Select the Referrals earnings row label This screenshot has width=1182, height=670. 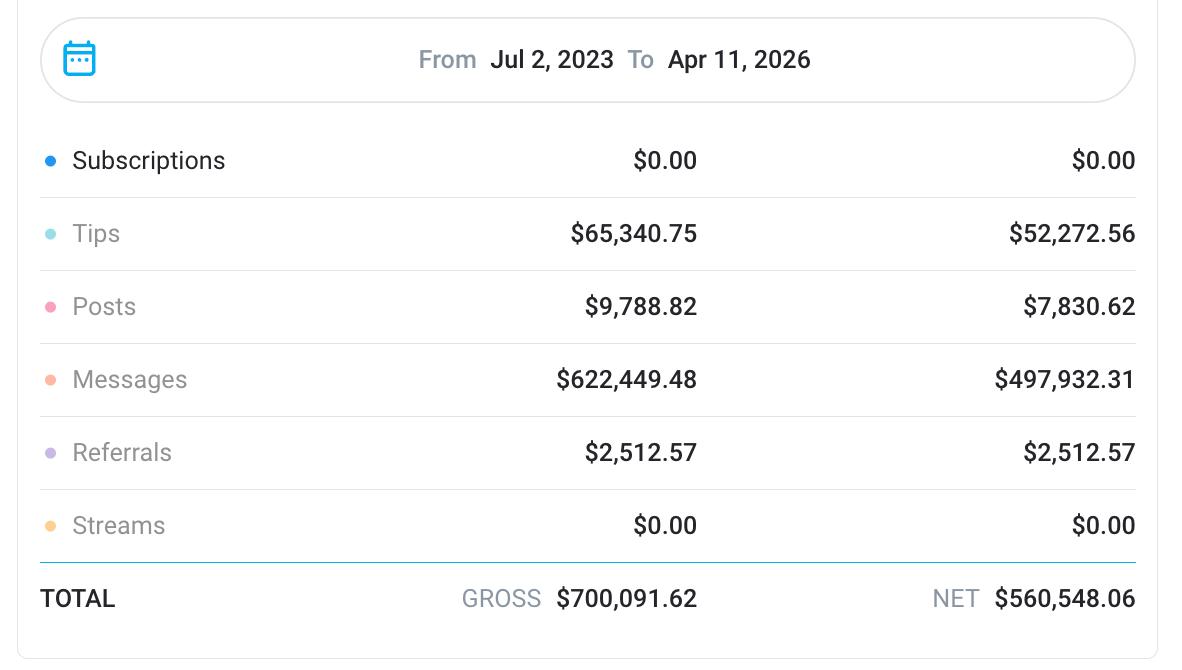pyautogui.click(x=122, y=453)
